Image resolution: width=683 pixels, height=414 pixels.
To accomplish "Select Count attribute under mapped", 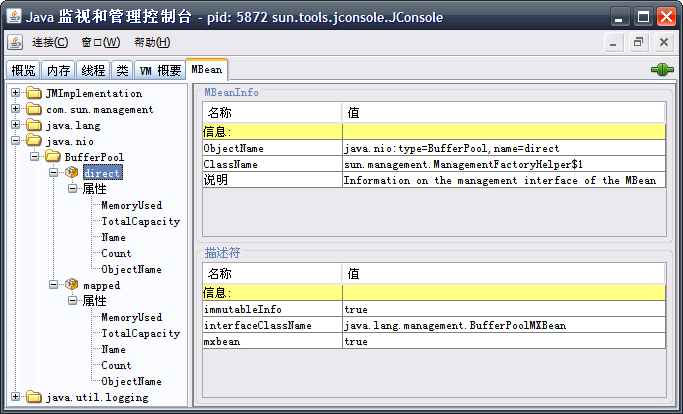I will tap(116, 365).
